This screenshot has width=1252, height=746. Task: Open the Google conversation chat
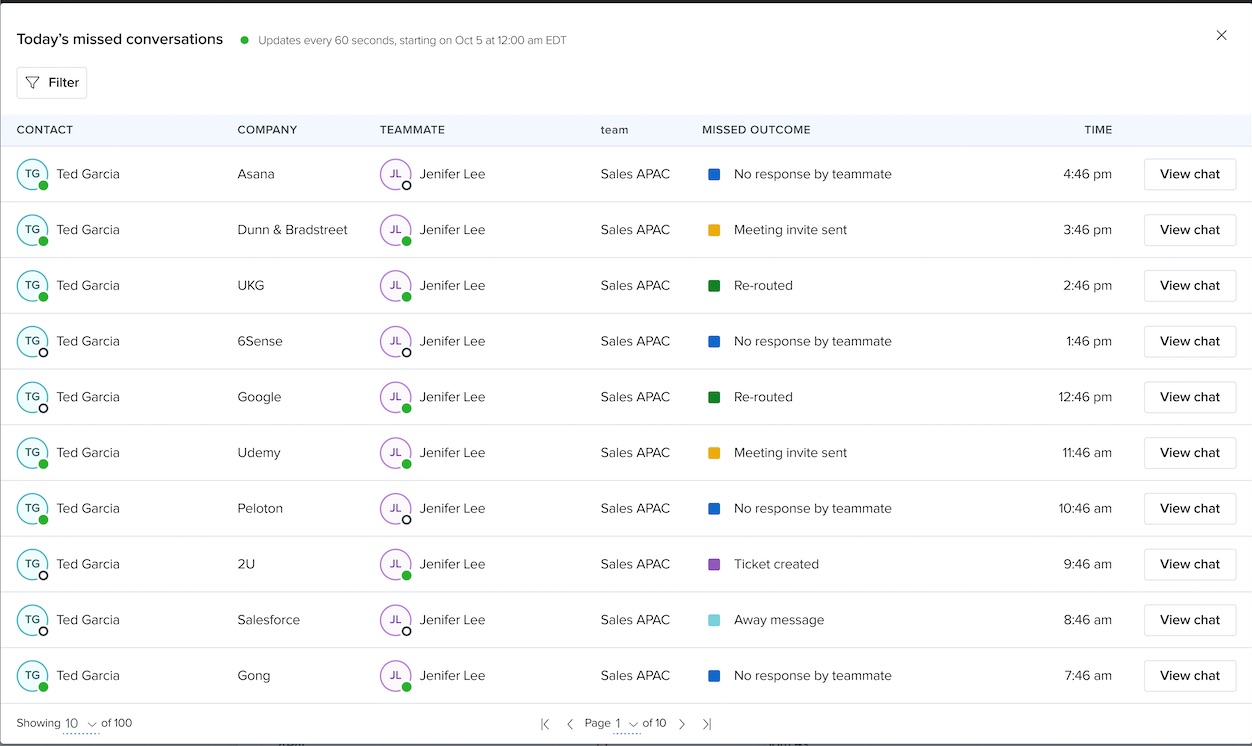1190,397
